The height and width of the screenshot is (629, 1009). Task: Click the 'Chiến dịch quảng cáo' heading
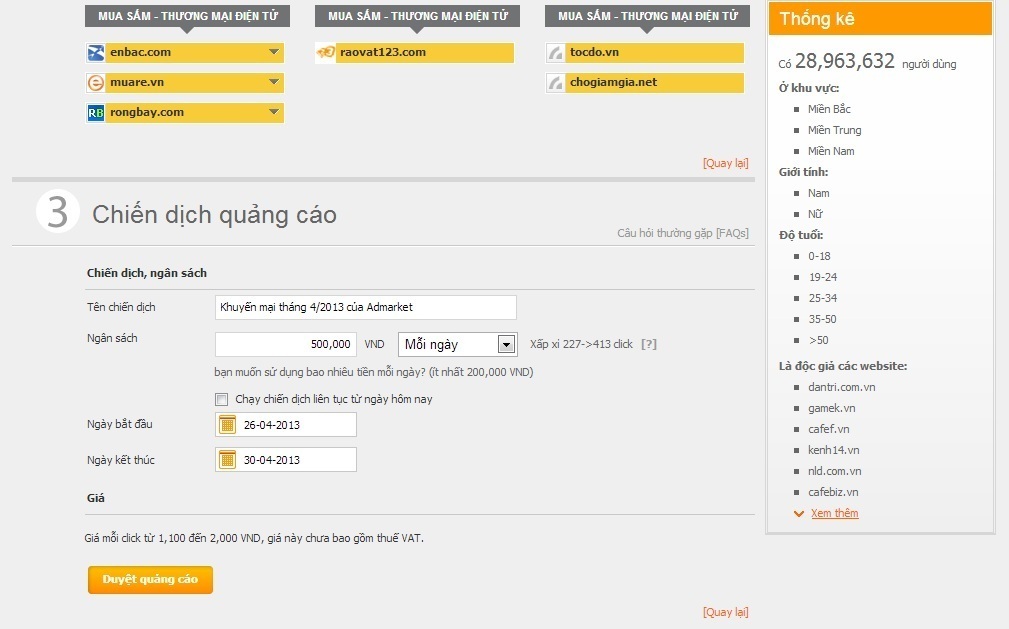click(214, 214)
